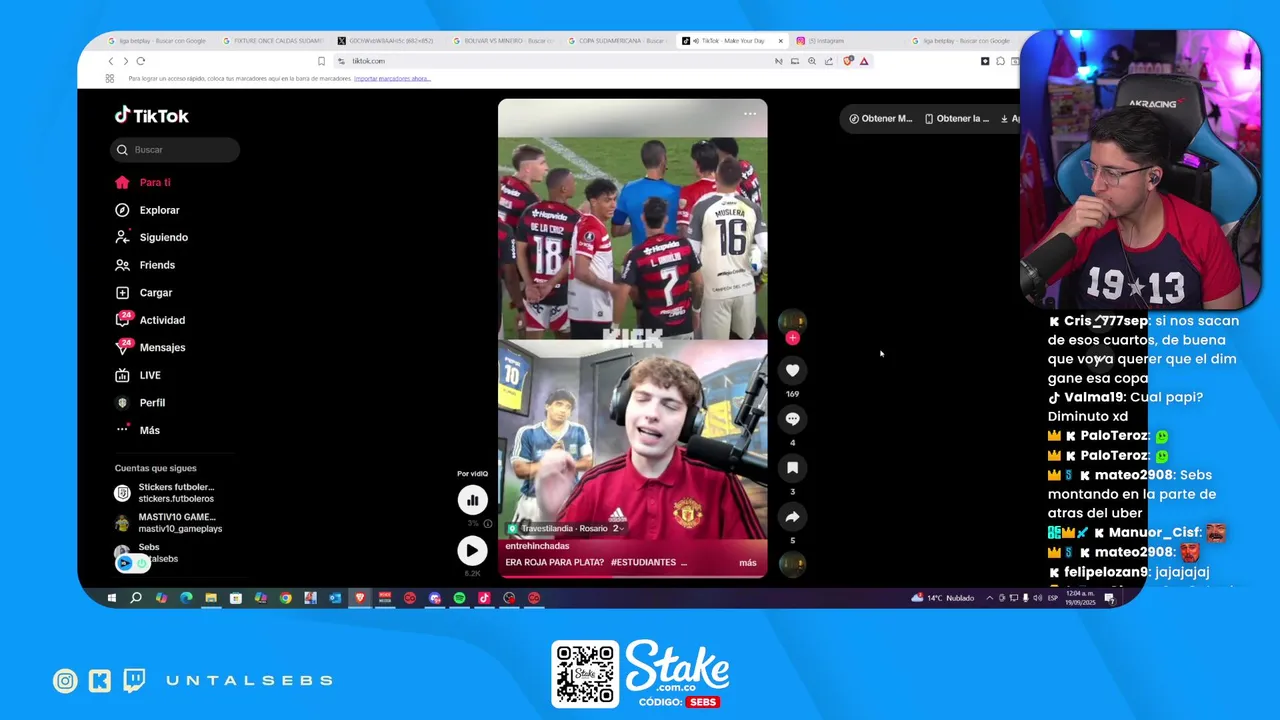1280x720 pixels.
Task: Open Brave Shields lion icon
Action: [848, 61]
